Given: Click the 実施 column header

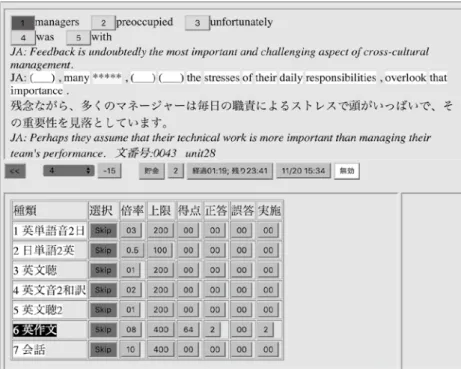Looking at the screenshot, I should 269,210.
